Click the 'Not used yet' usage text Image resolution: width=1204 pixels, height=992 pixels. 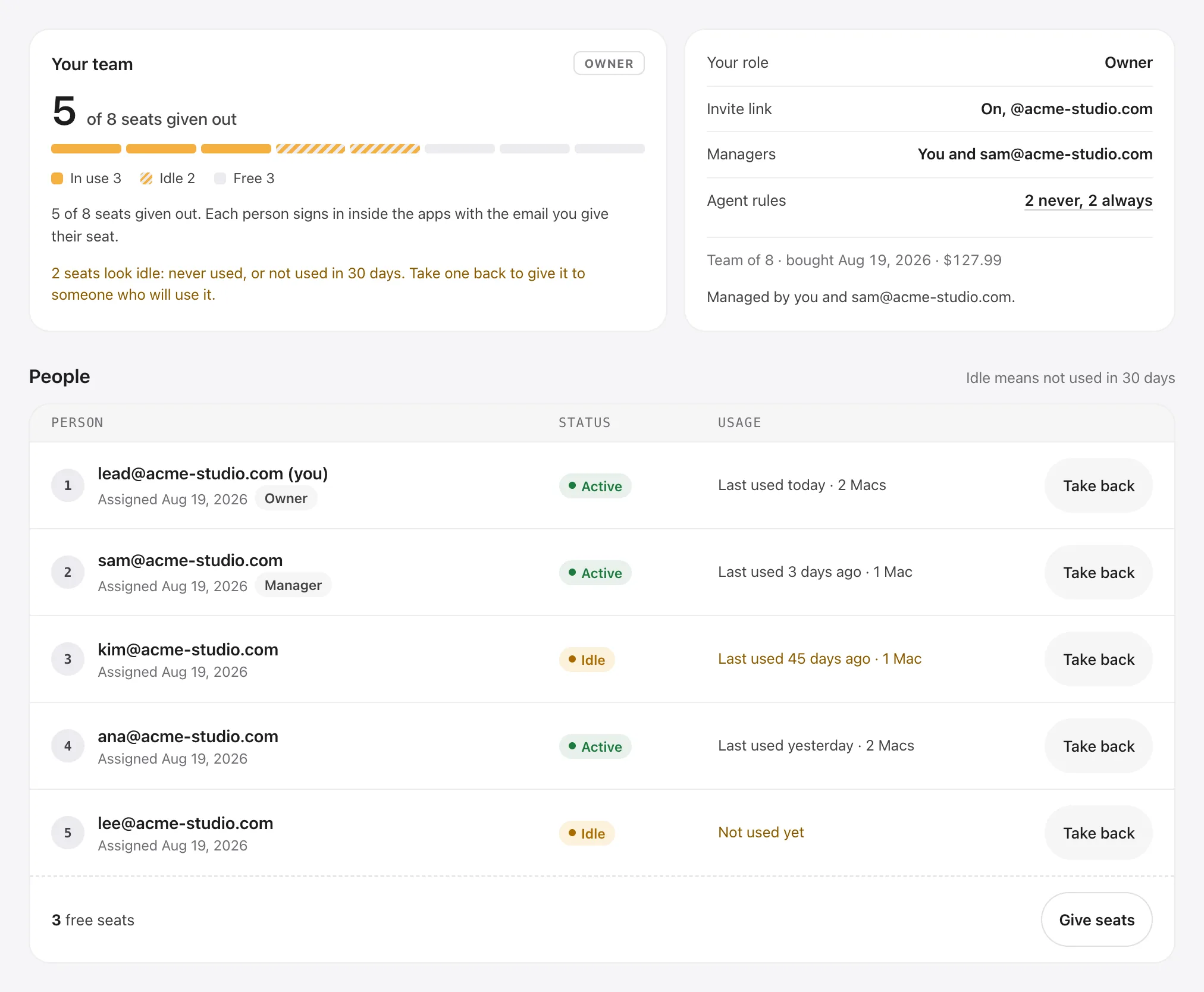(x=761, y=832)
